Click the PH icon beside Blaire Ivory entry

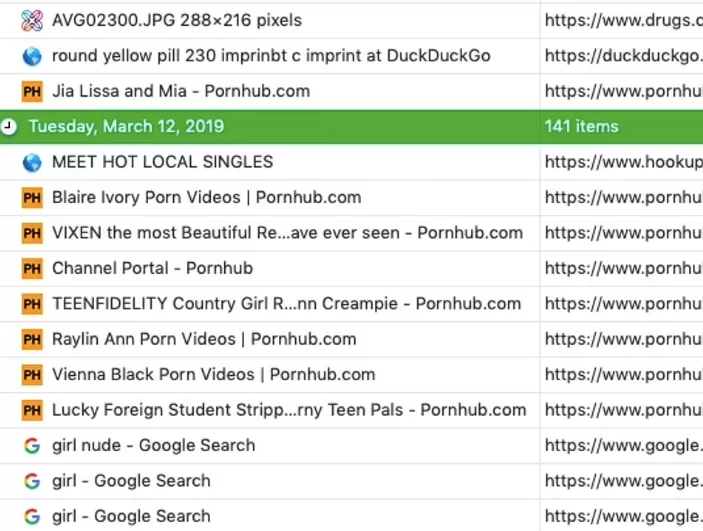(x=32, y=198)
